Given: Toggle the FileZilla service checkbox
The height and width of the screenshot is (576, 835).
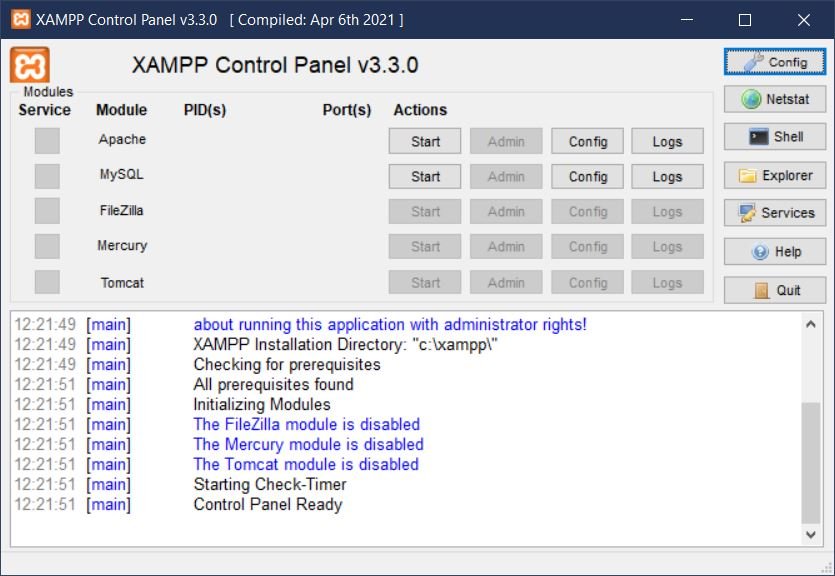Looking at the screenshot, I should [x=47, y=211].
